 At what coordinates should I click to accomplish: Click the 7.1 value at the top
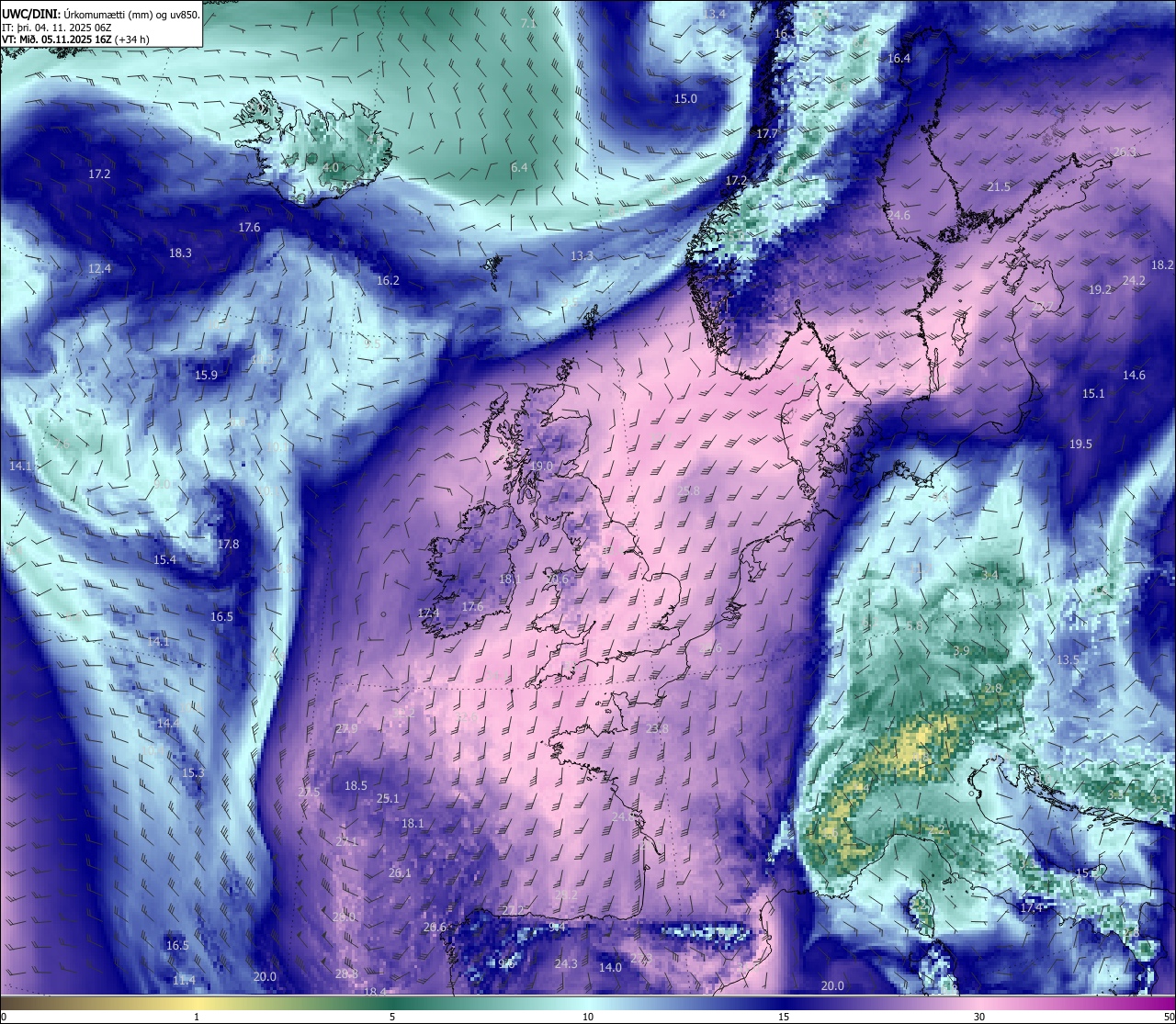click(528, 23)
